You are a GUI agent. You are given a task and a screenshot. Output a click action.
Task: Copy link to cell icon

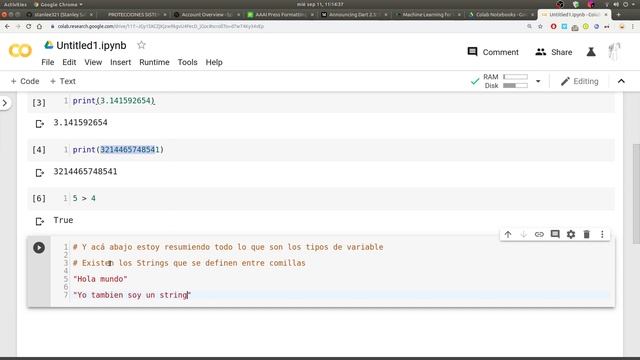point(539,234)
